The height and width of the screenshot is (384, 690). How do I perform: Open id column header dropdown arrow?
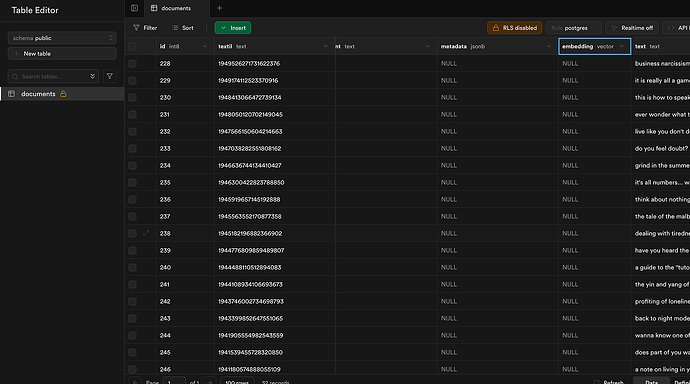coord(205,46)
